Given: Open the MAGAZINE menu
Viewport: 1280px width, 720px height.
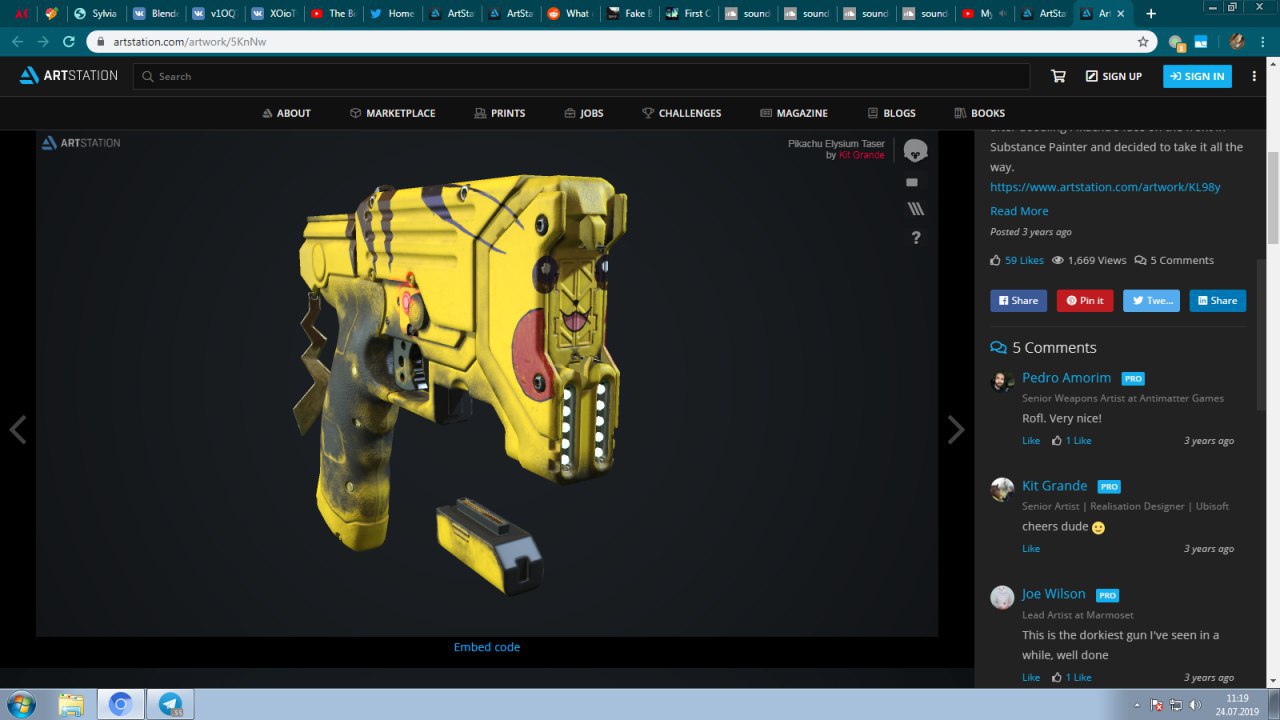Looking at the screenshot, I should (794, 113).
